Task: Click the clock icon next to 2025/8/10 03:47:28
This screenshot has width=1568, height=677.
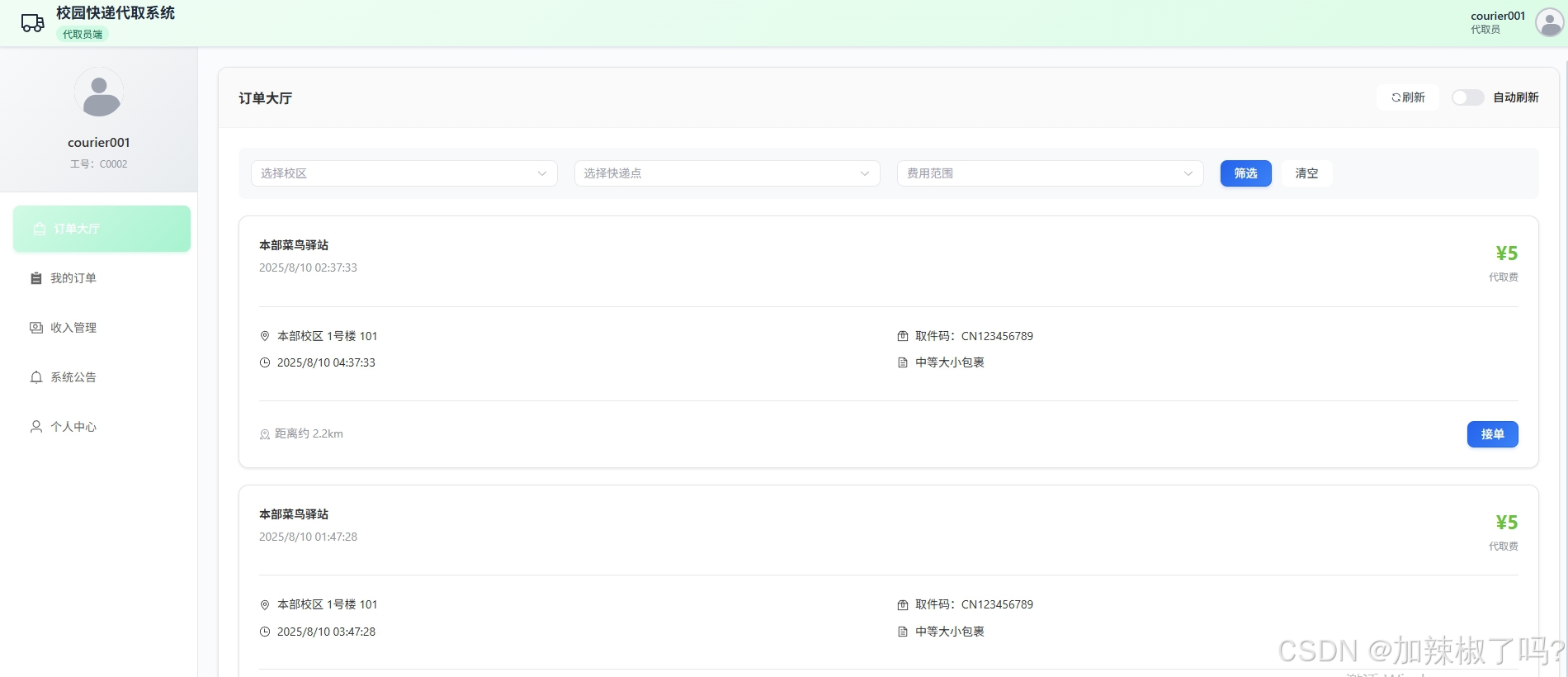Action: [x=265, y=632]
